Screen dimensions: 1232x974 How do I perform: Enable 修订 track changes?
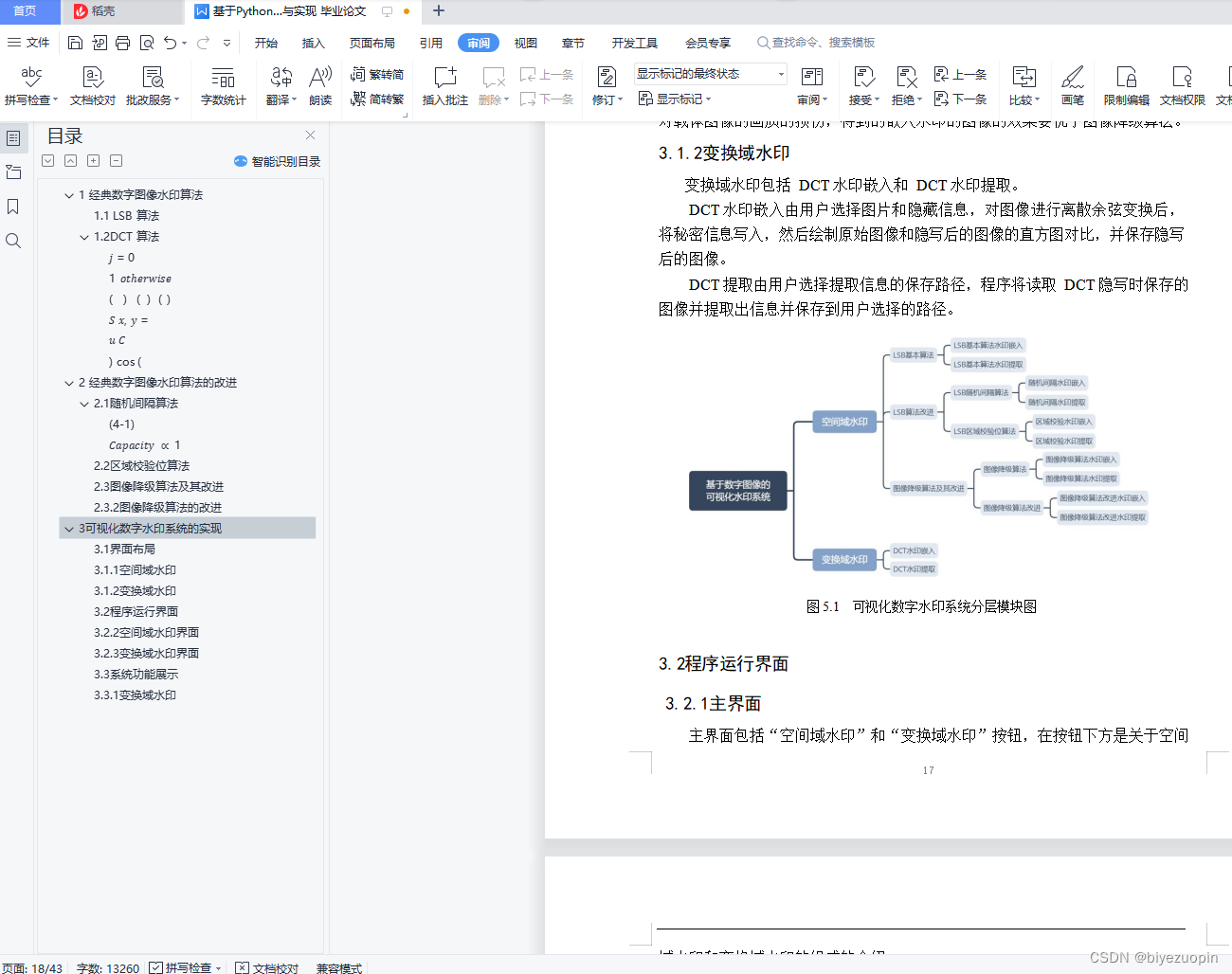coord(604,83)
